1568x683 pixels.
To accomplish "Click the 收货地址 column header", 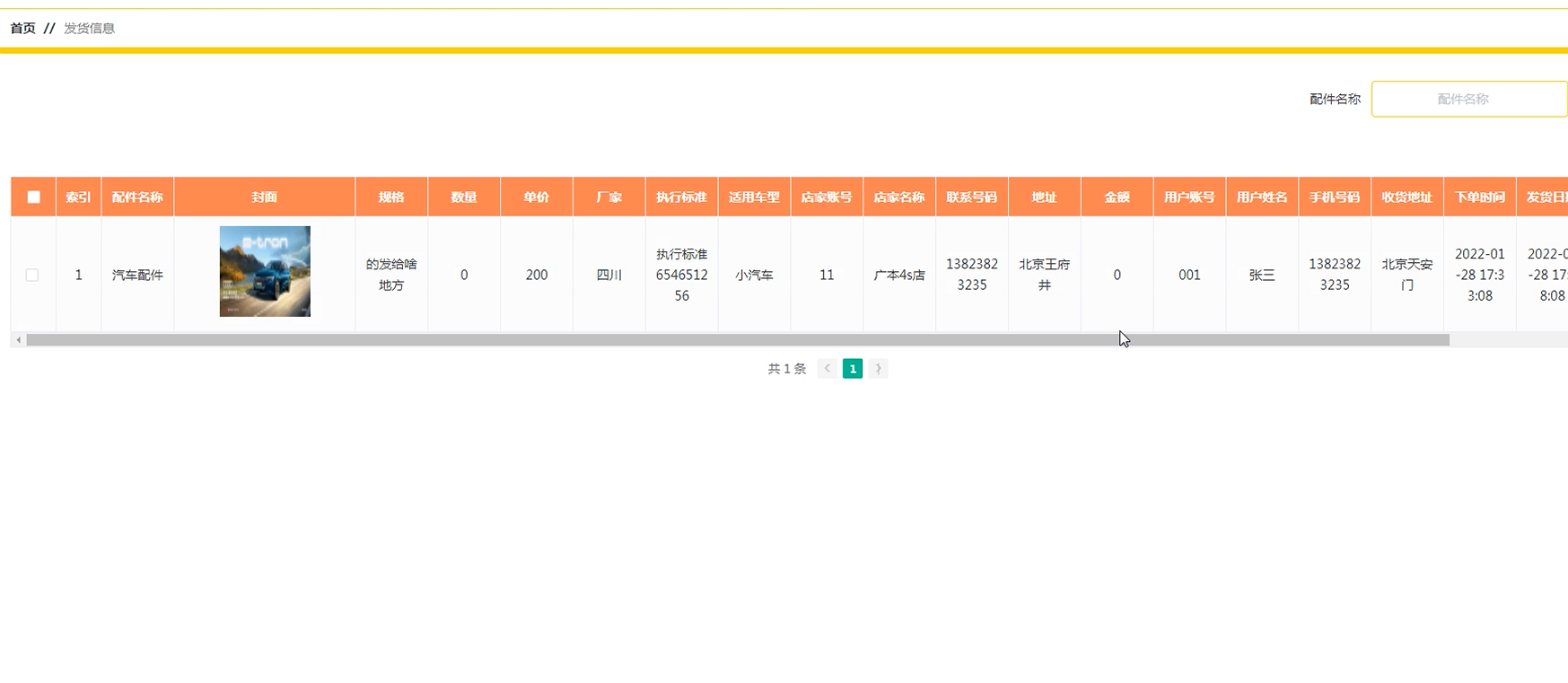I will pyautogui.click(x=1407, y=197).
